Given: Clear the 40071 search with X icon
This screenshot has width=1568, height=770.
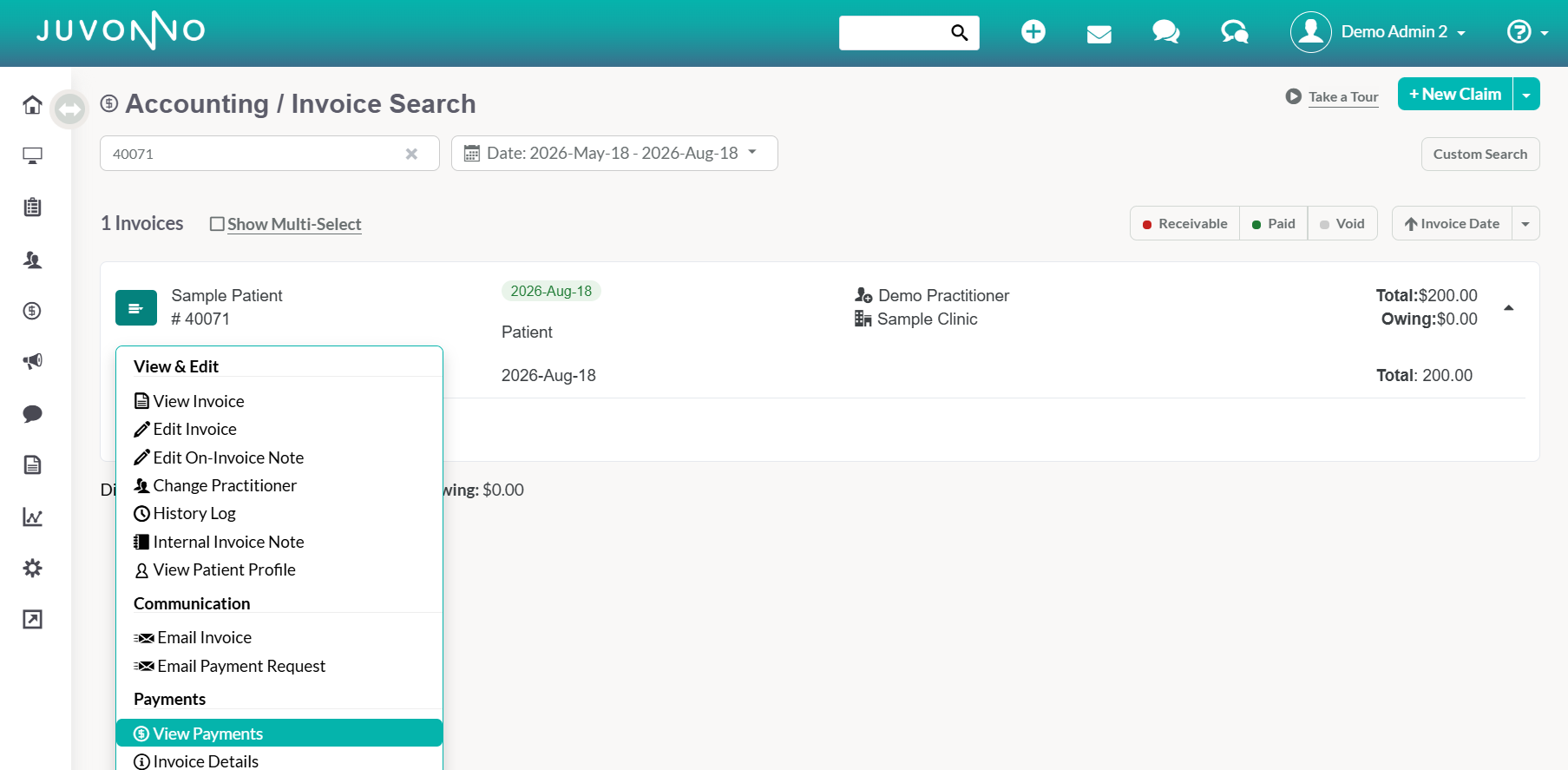Looking at the screenshot, I should pos(411,154).
